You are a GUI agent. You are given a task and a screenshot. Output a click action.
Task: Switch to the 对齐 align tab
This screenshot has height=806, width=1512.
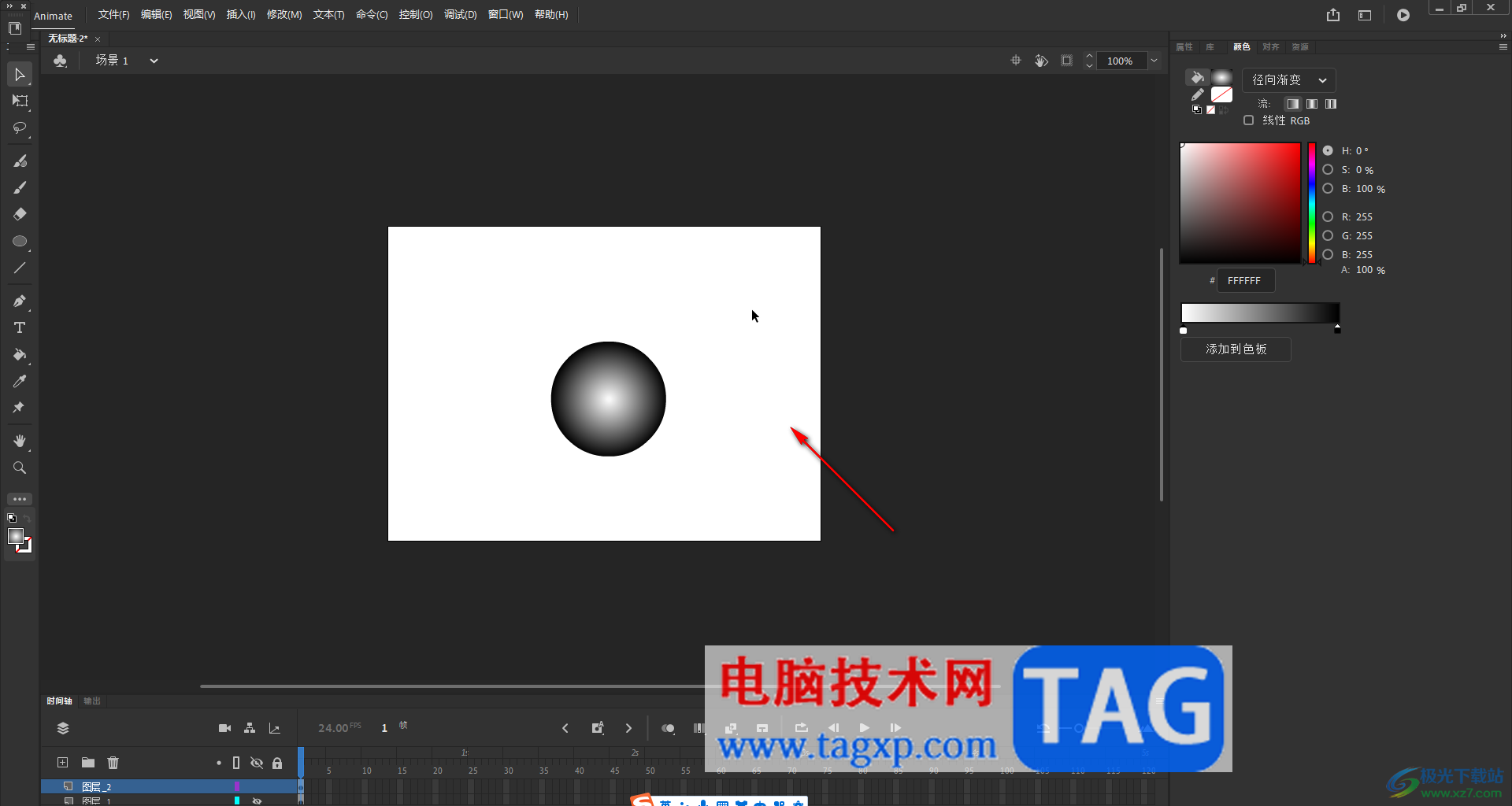pyautogui.click(x=1270, y=47)
